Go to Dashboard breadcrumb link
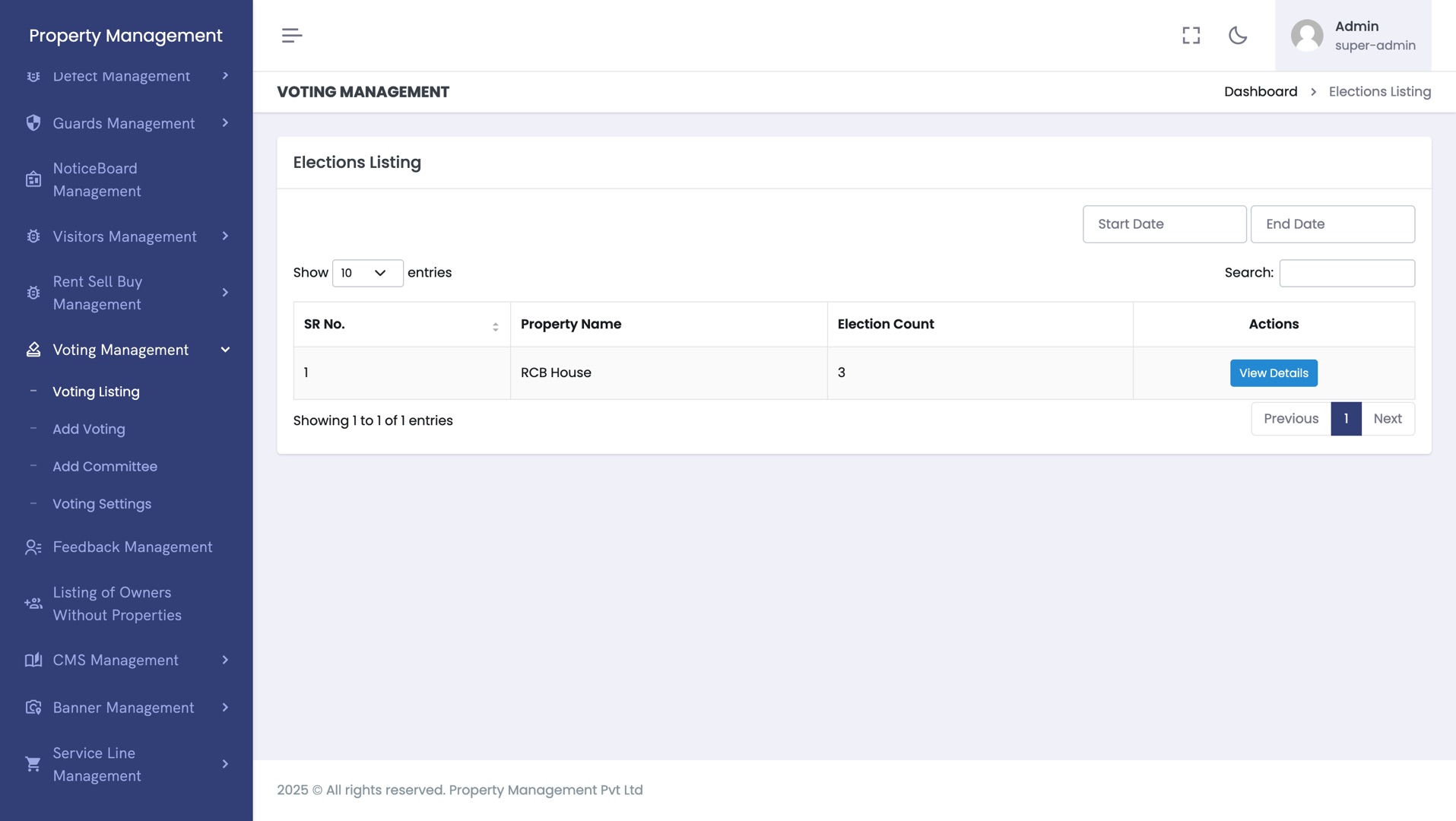The image size is (1456, 821). (x=1261, y=92)
